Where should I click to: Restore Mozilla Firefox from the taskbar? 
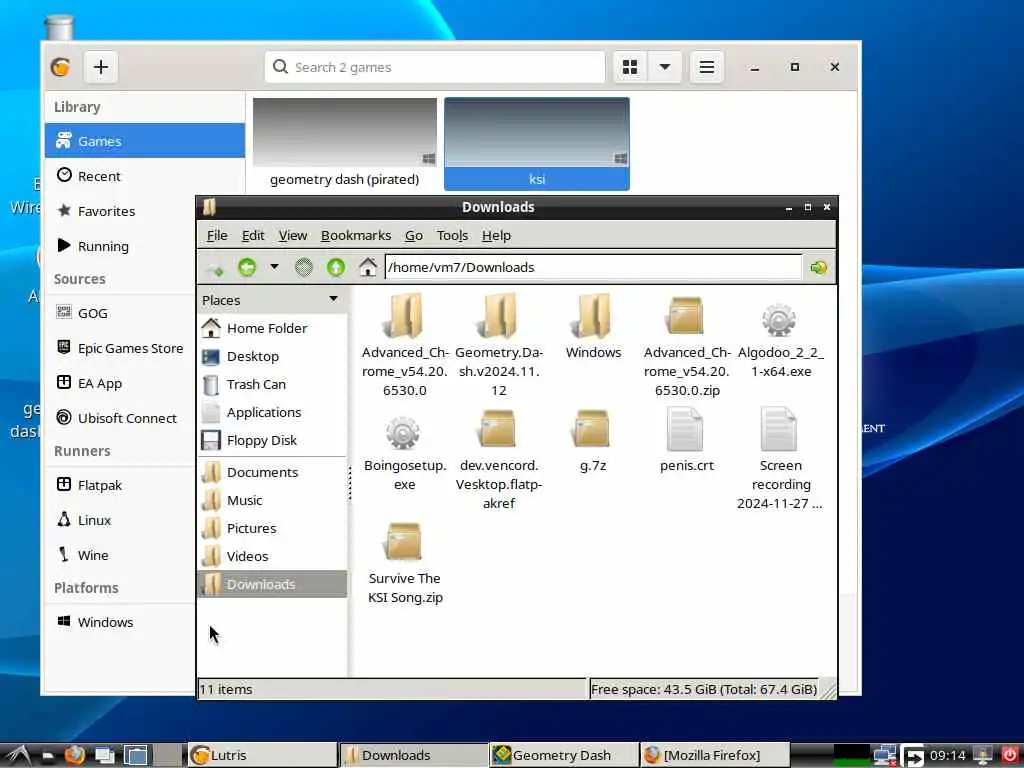714,755
